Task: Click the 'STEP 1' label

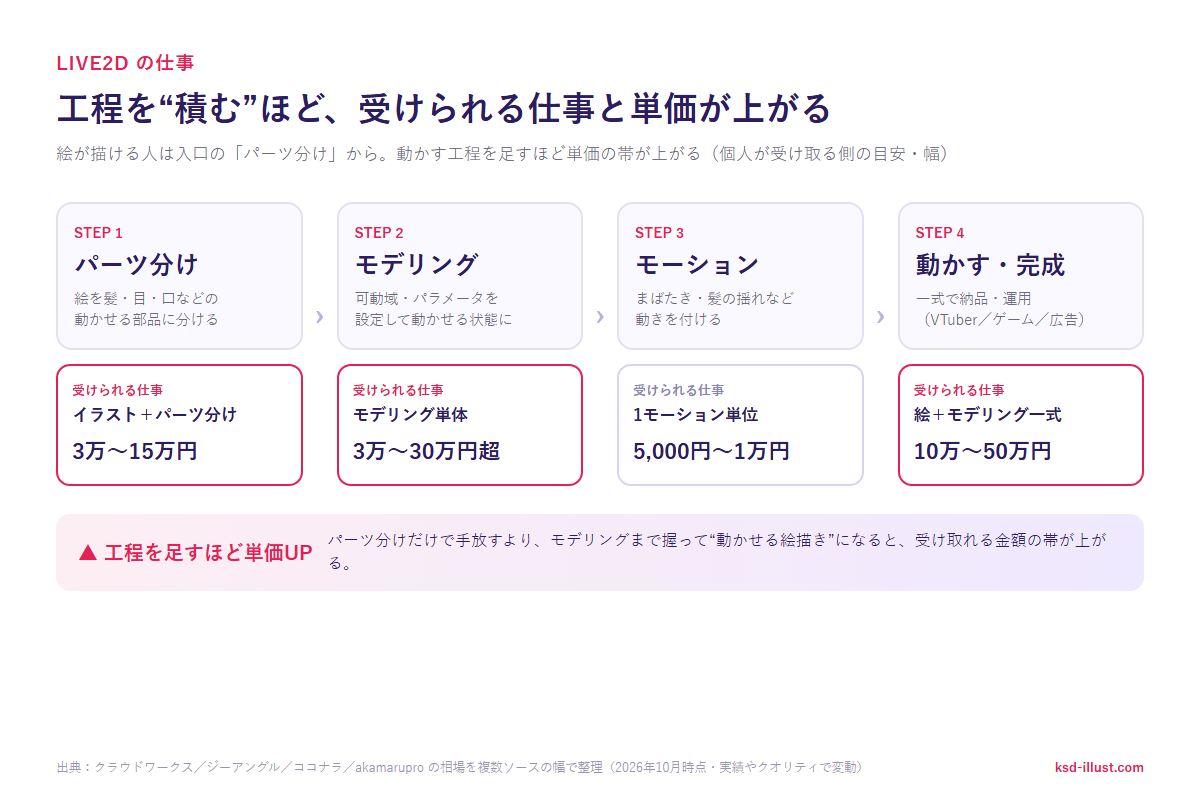Action: tap(98, 233)
